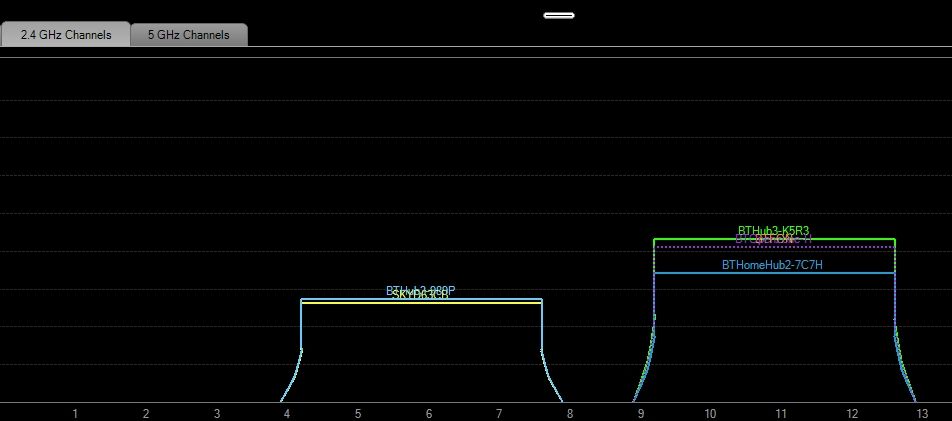Click channel 2 on the axis
This screenshot has width=952, height=421.
[146, 414]
